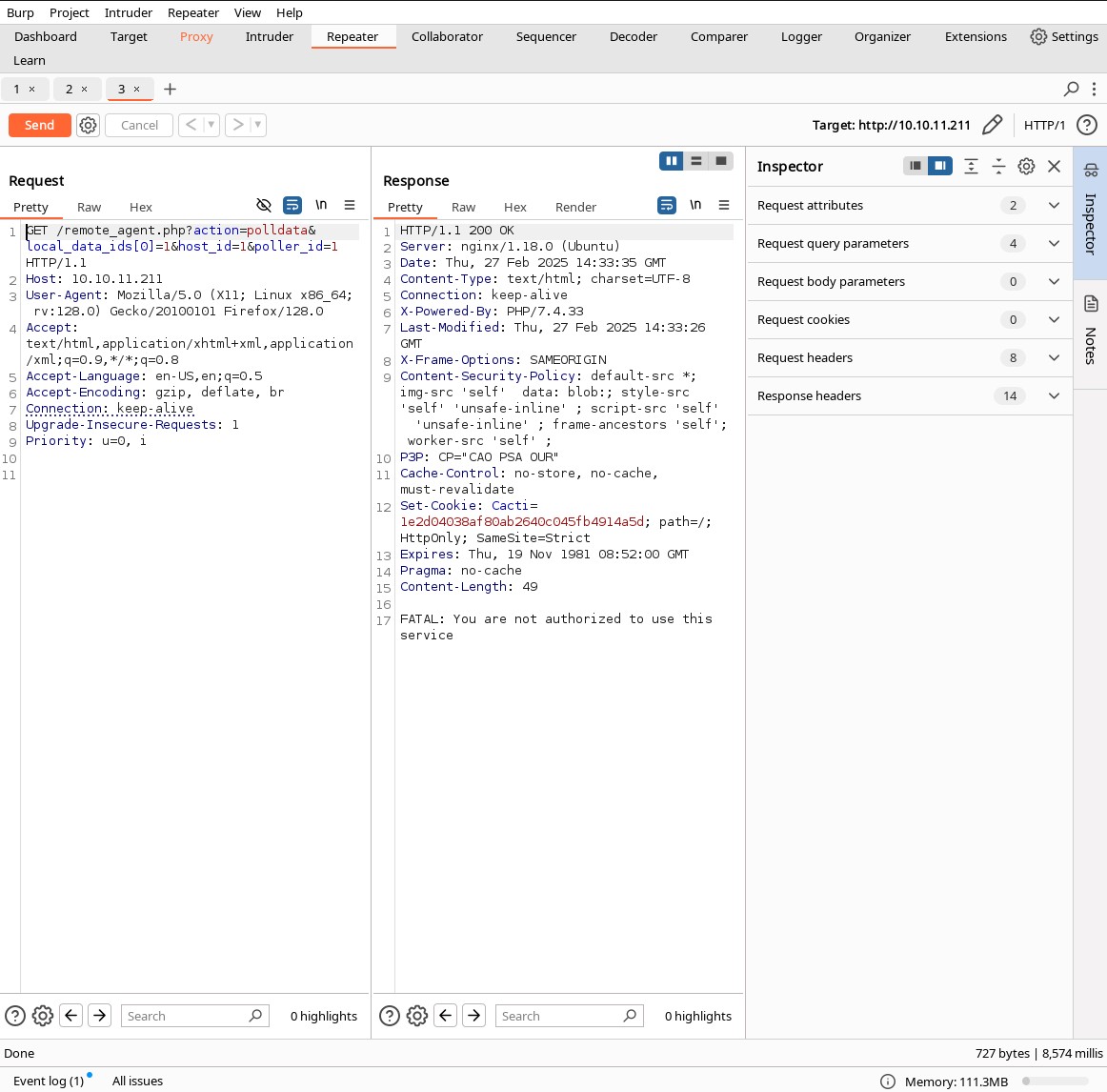Expand the Response headers section
1107x1092 pixels.
pos(909,396)
